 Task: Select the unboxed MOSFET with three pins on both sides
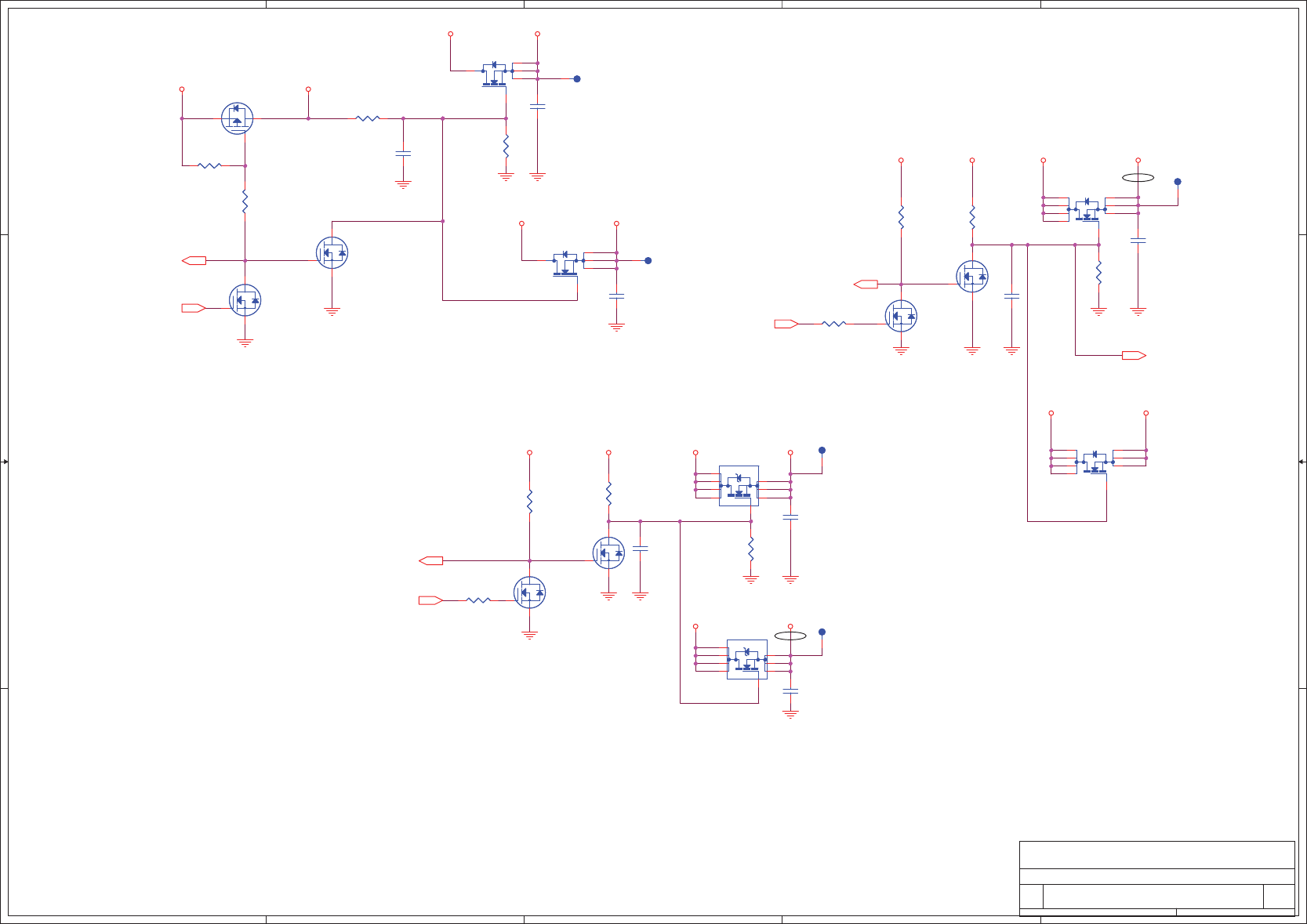click(x=1087, y=209)
